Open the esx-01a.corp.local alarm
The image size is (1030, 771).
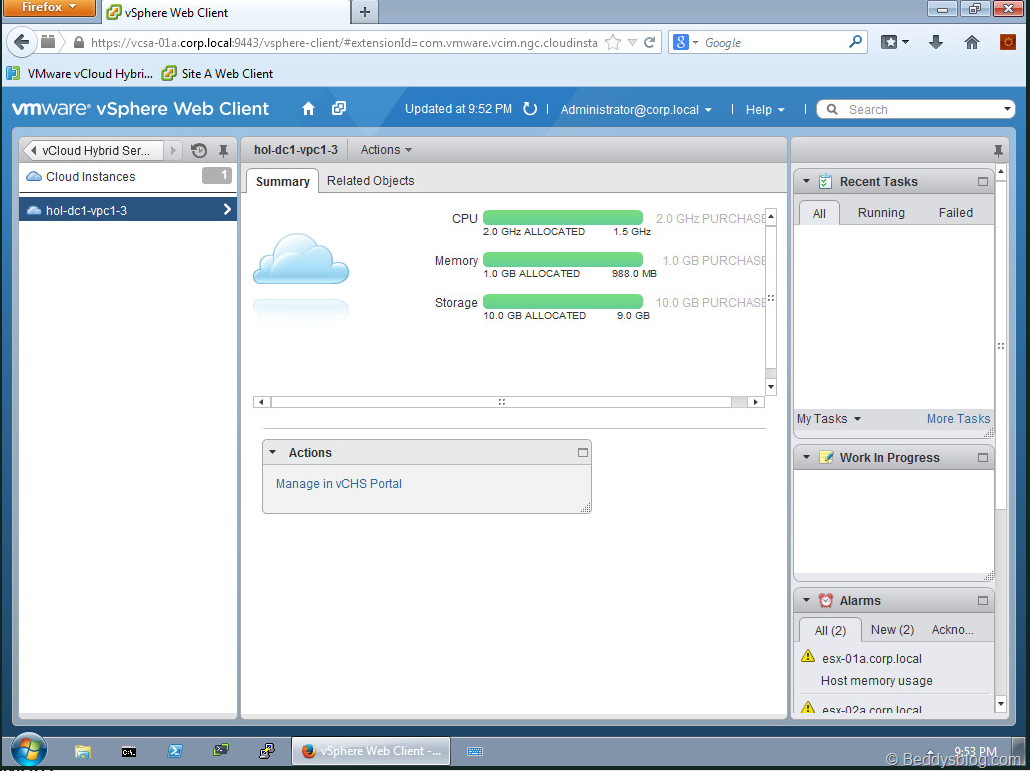pyautogui.click(x=872, y=659)
